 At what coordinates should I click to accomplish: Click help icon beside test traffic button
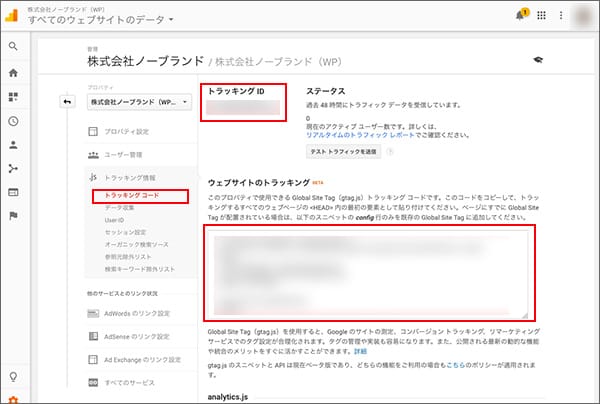coord(390,152)
